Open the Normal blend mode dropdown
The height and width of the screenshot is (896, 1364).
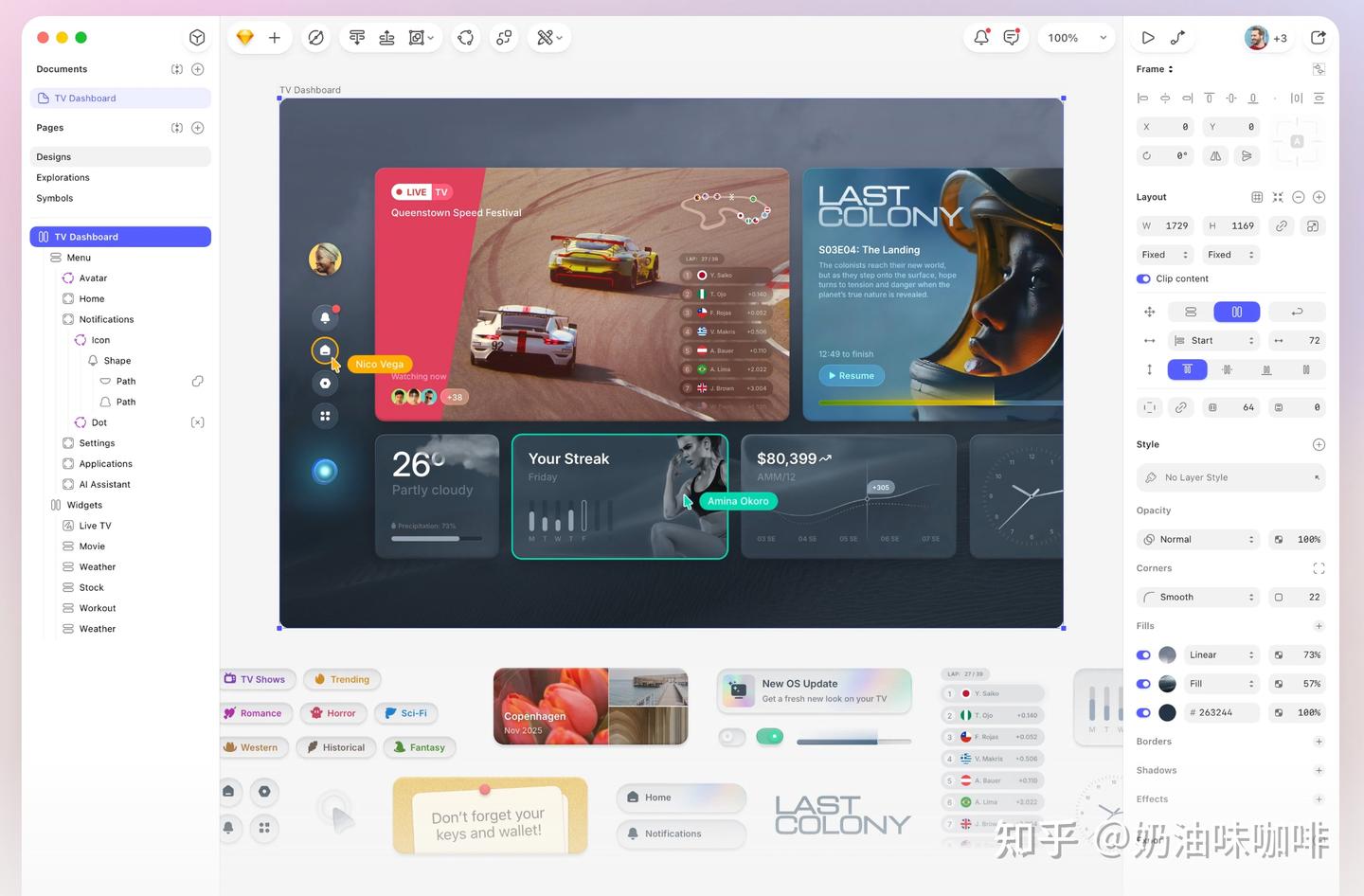pyautogui.click(x=1197, y=540)
